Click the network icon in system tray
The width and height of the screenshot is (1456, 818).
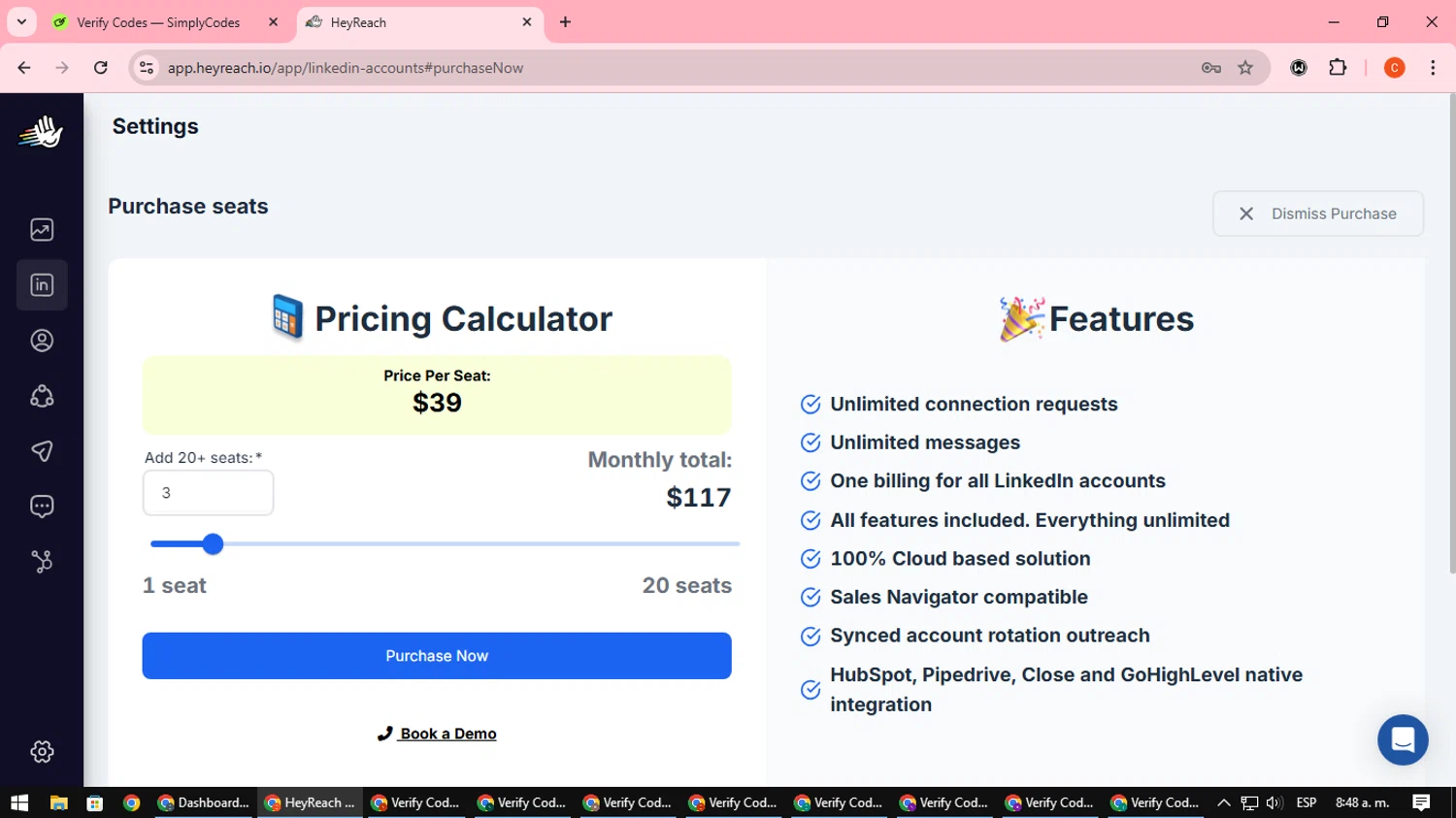click(x=1249, y=802)
